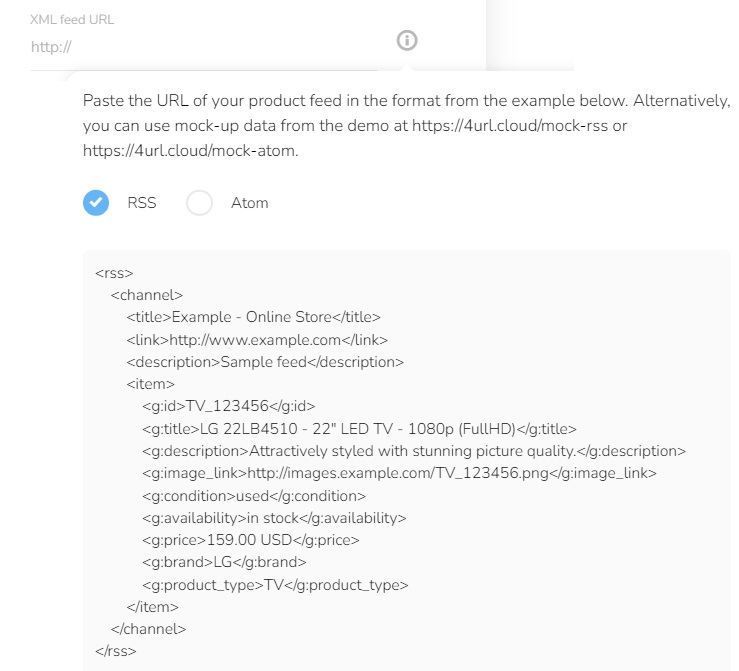739x671 pixels.
Task: Click the g:id TV_123456 line
Action: [x=229, y=406]
